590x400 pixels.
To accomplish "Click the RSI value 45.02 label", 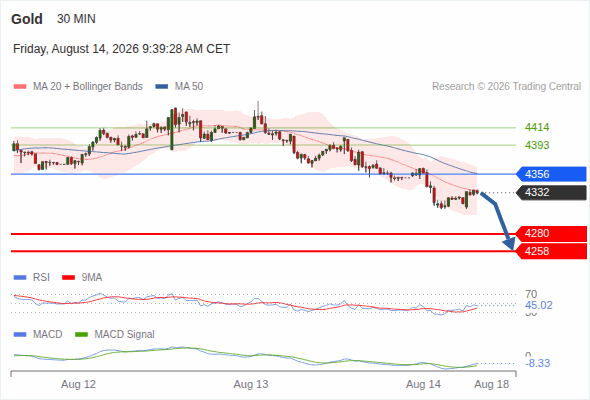I will [x=539, y=305].
